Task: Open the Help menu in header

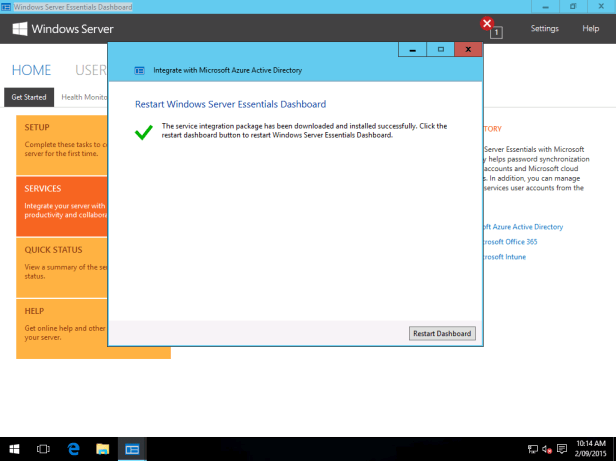Action: [x=590, y=29]
